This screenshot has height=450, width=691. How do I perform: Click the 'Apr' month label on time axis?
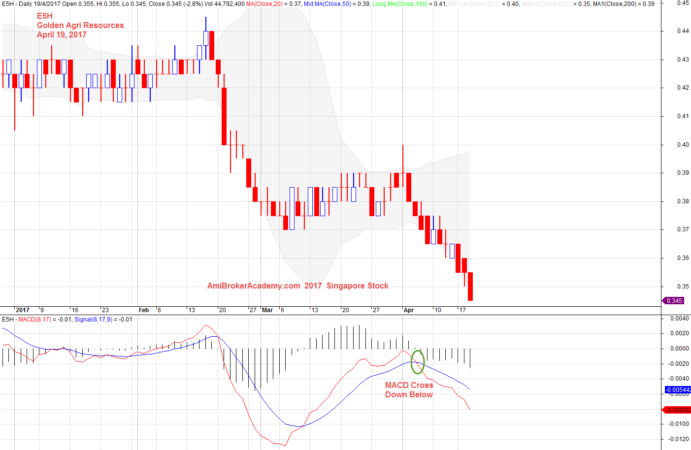[409, 310]
